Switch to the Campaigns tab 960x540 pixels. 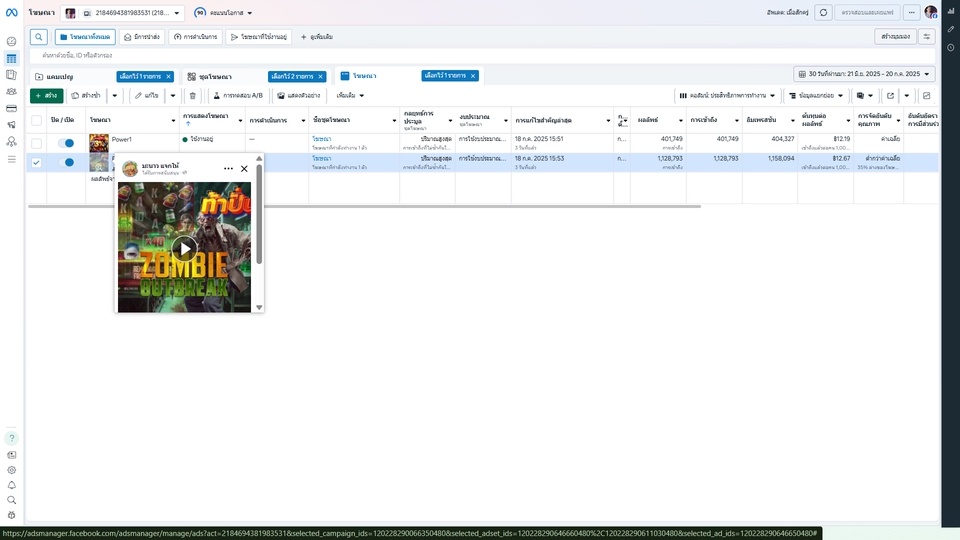click(x=60, y=76)
